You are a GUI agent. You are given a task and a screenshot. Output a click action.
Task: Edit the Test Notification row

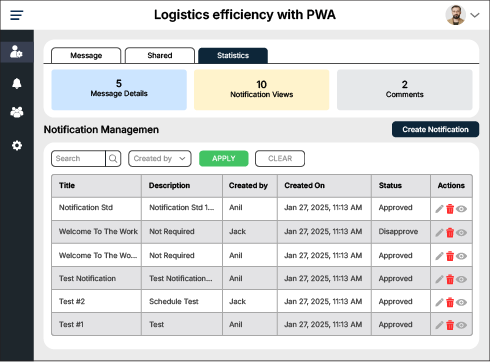(x=439, y=279)
